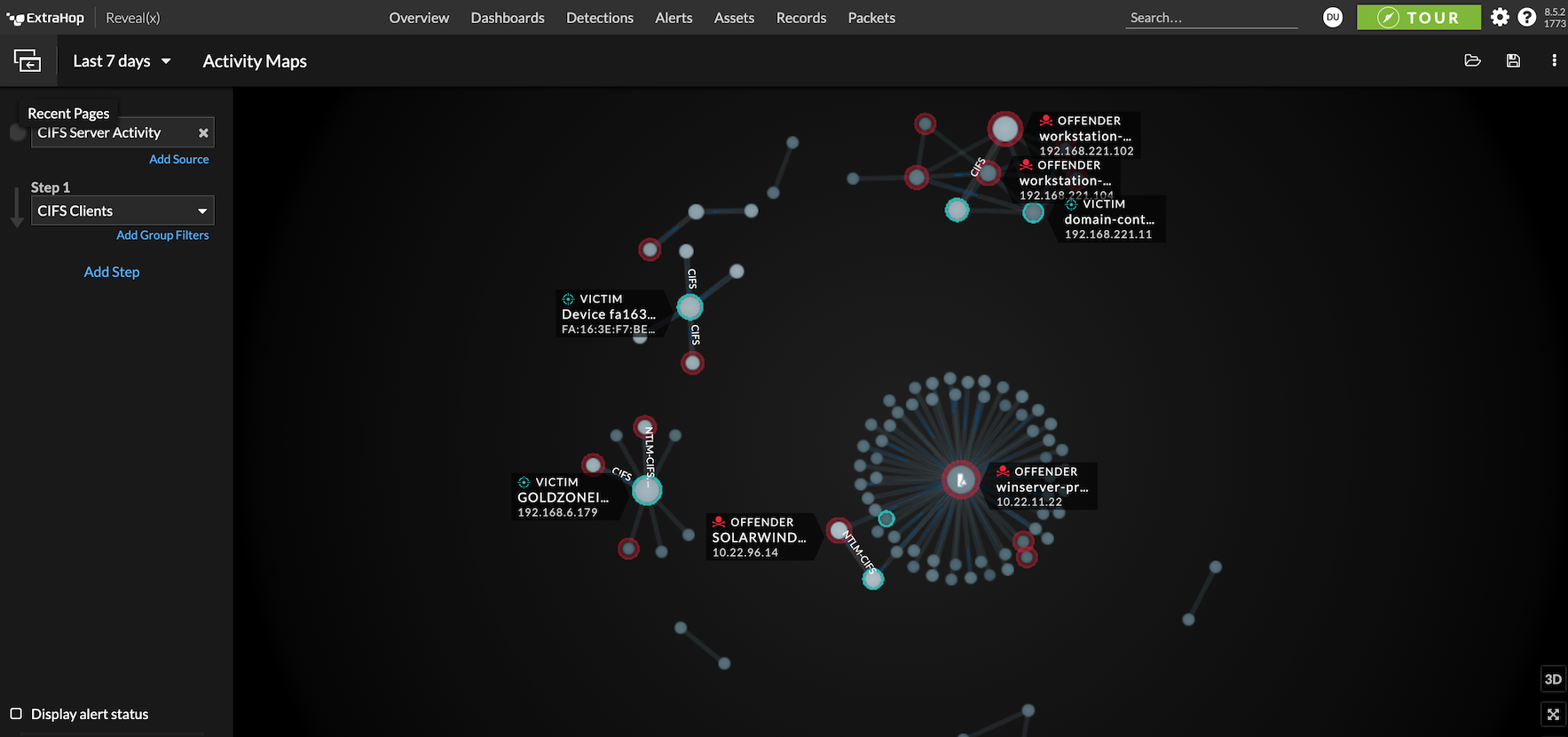This screenshot has height=737, width=1568.
Task: Go to the Overview menu
Action: pyautogui.click(x=419, y=18)
